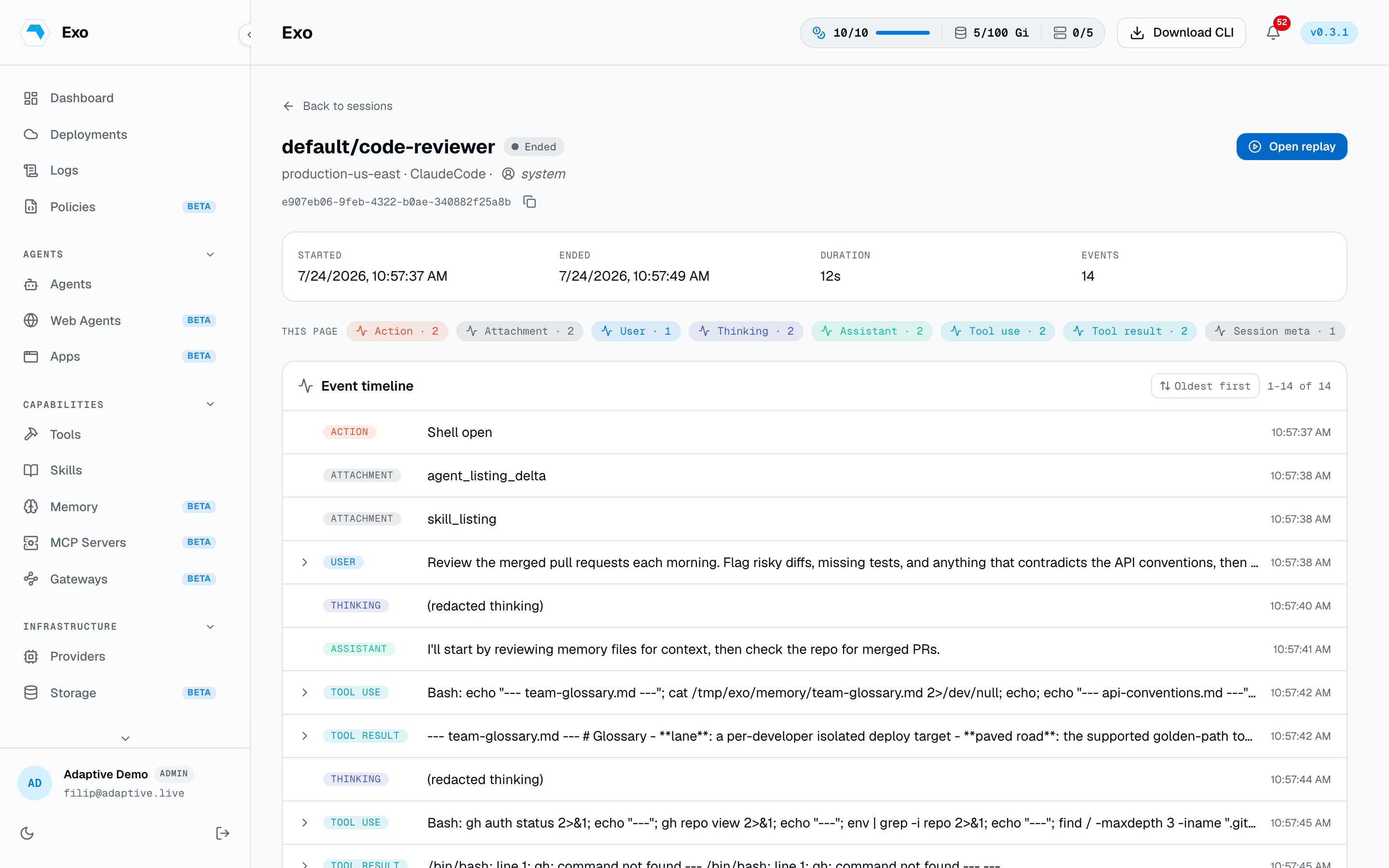Filter events by Action chip
Viewport: 1389px width, 868px height.
(397, 331)
